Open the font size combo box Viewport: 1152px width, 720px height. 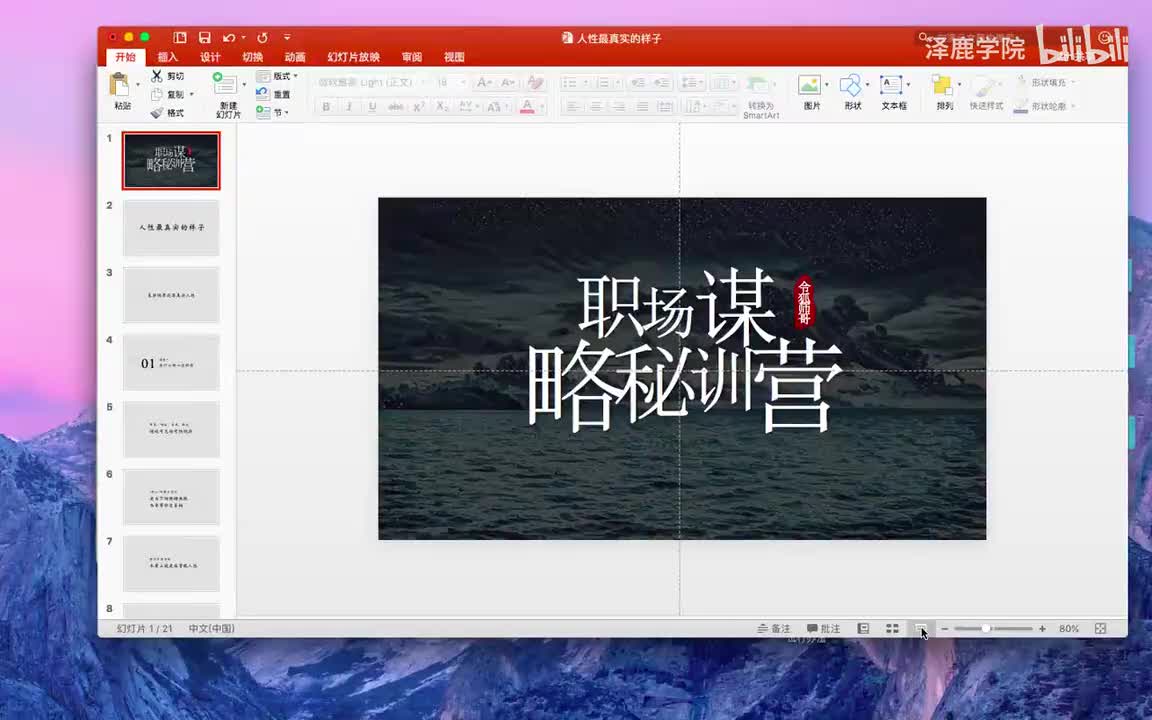coord(451,82)
